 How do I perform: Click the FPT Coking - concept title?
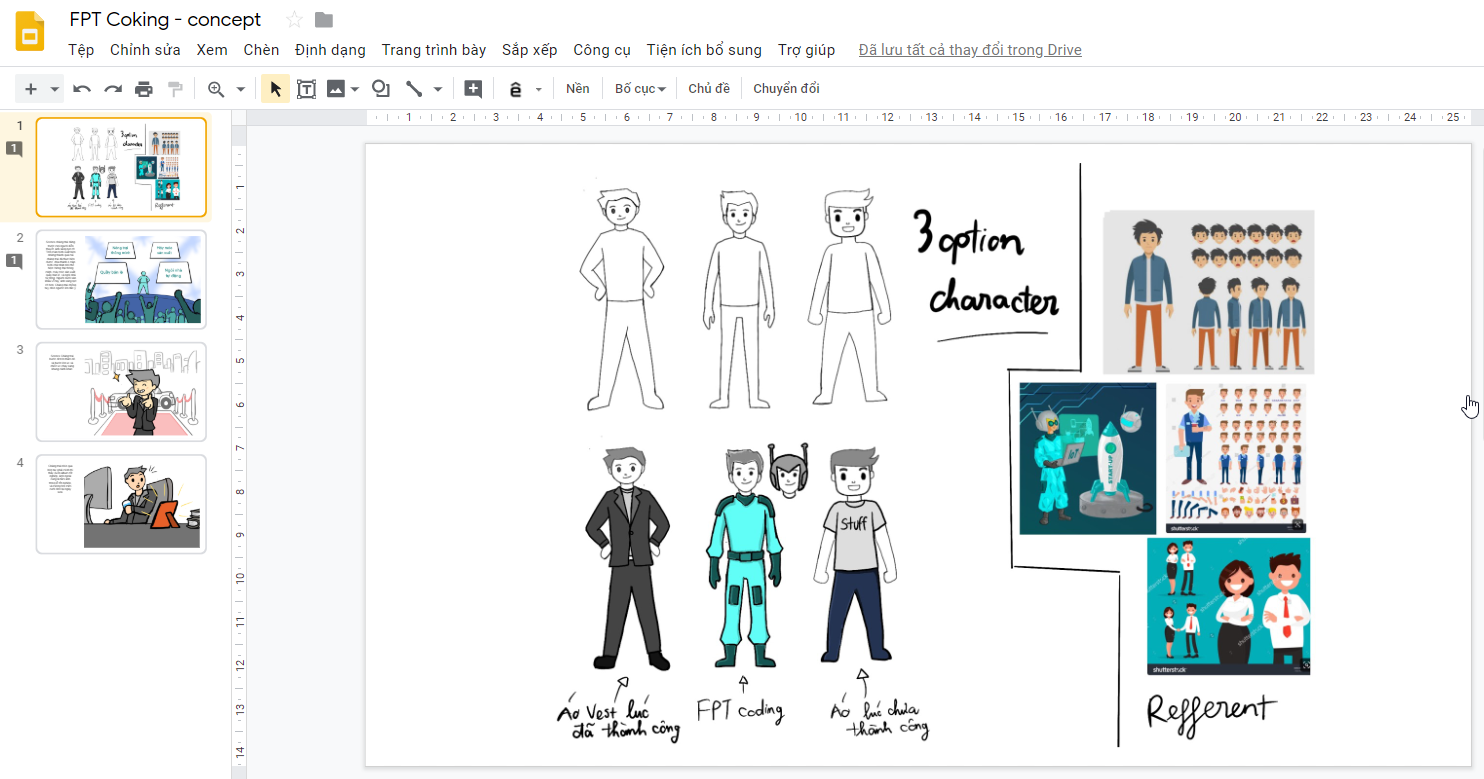(165, 20)
